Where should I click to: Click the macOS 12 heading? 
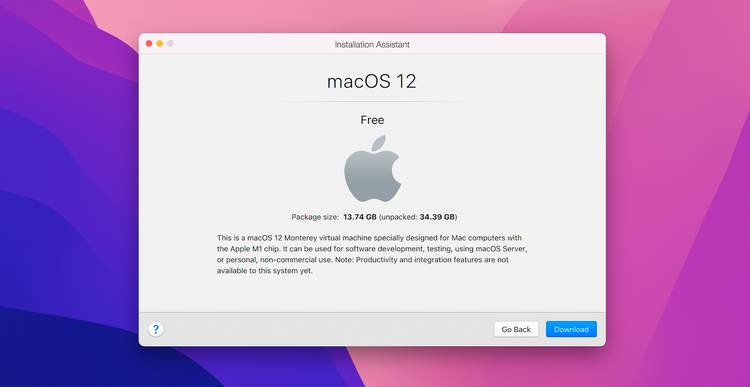(x=372, y=81)
